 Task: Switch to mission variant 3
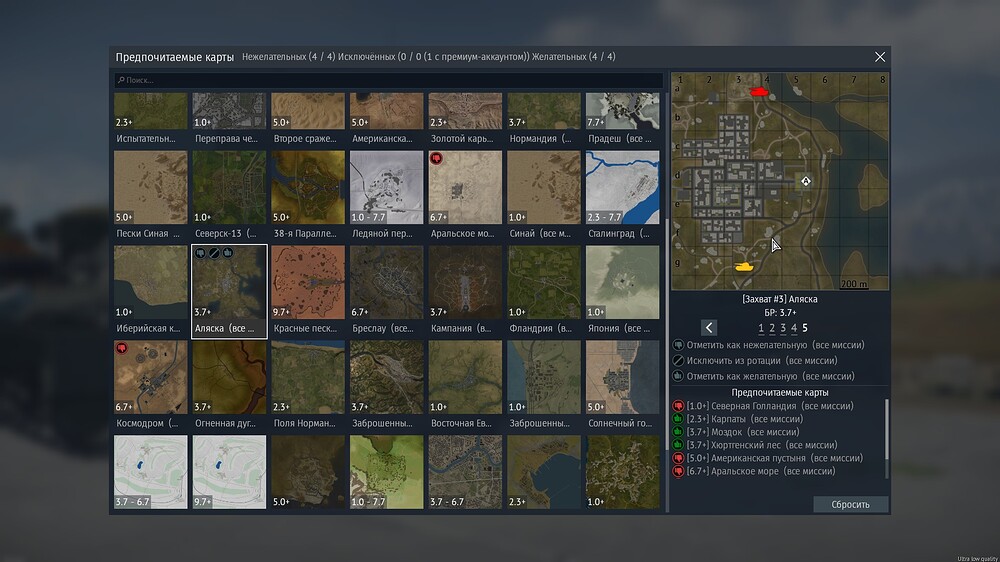pos(783,328)
